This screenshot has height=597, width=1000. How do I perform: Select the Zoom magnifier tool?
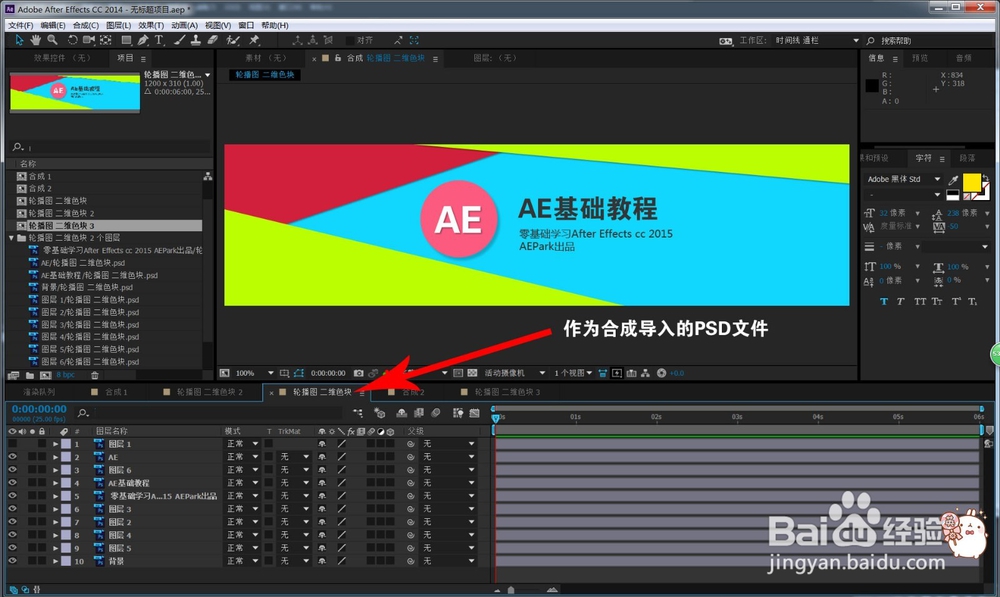pos(52,40)
